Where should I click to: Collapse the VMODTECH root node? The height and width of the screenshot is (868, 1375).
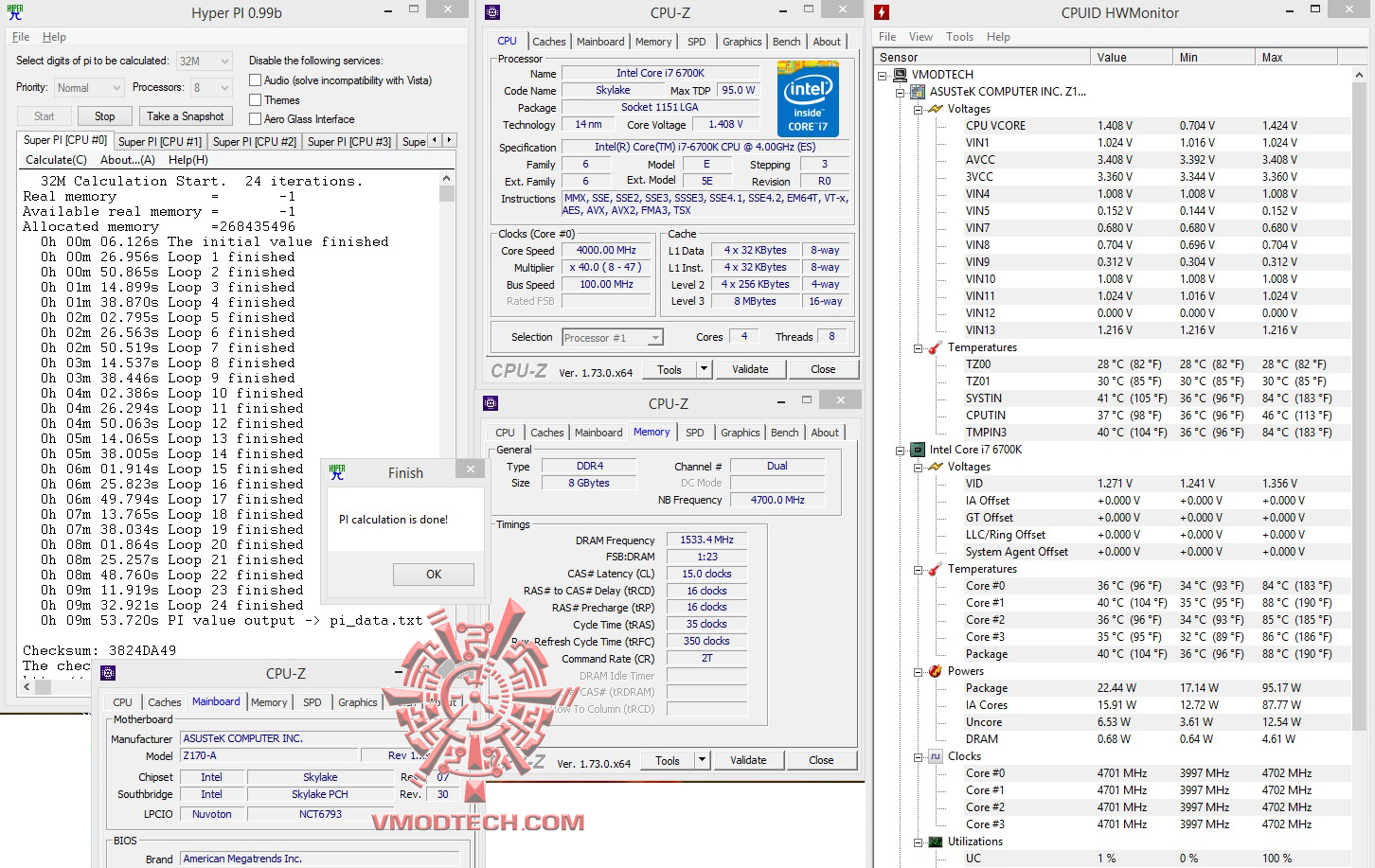point(883,75)
